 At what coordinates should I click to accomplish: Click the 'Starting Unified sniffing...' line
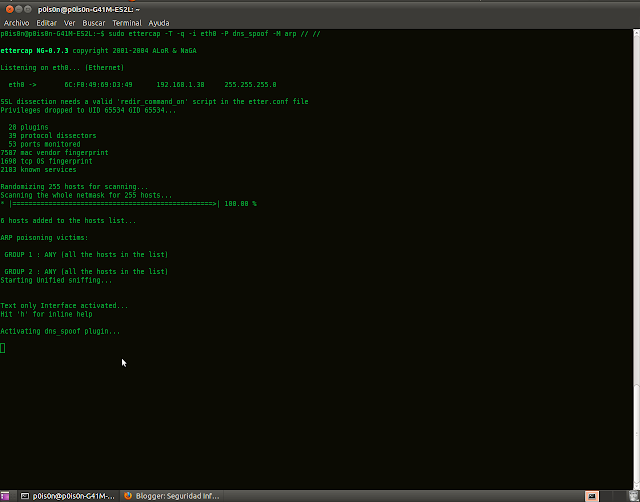[x=56, y=280]
